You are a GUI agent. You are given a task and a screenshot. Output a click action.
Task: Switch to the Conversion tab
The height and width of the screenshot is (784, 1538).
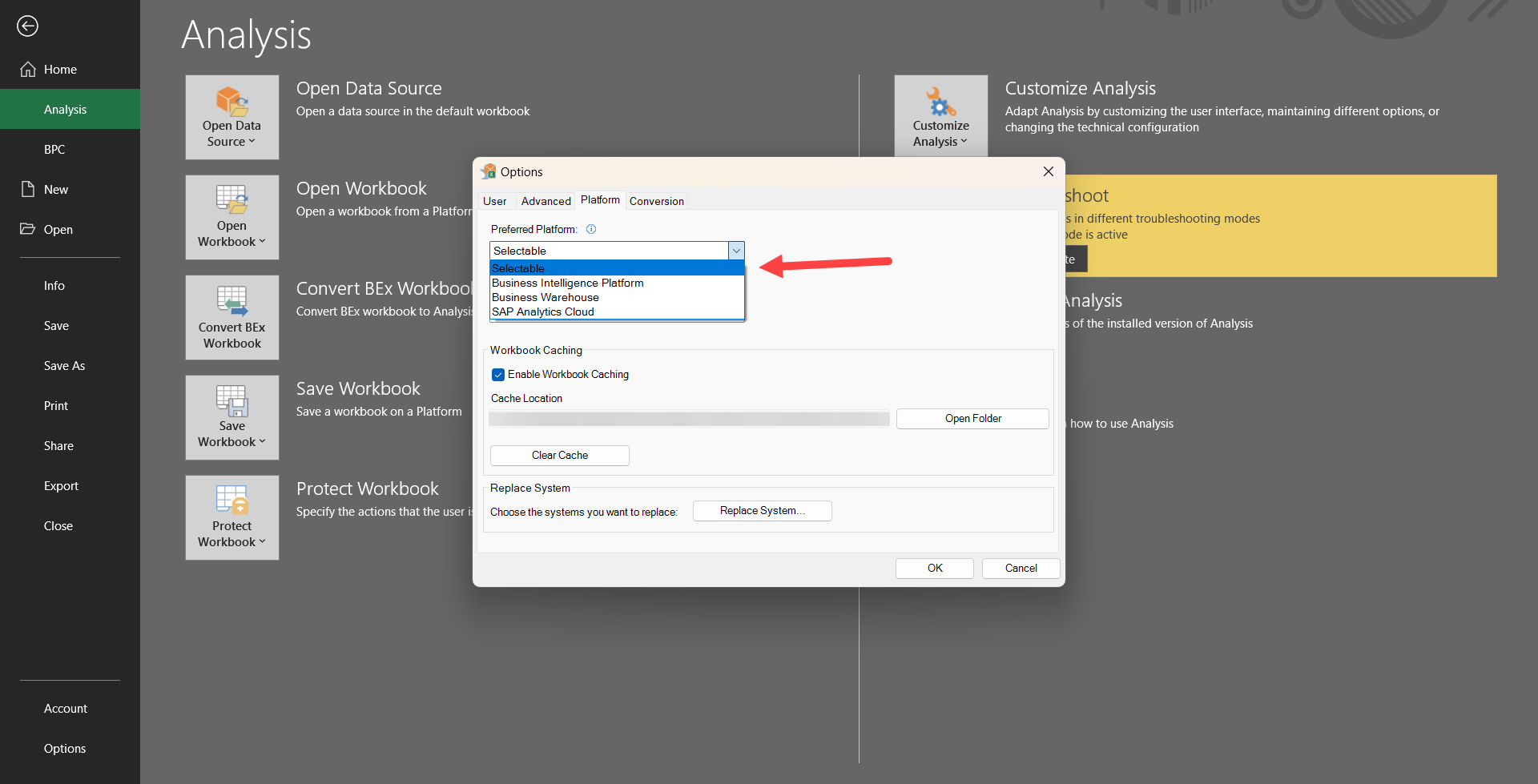coord(657,201)
